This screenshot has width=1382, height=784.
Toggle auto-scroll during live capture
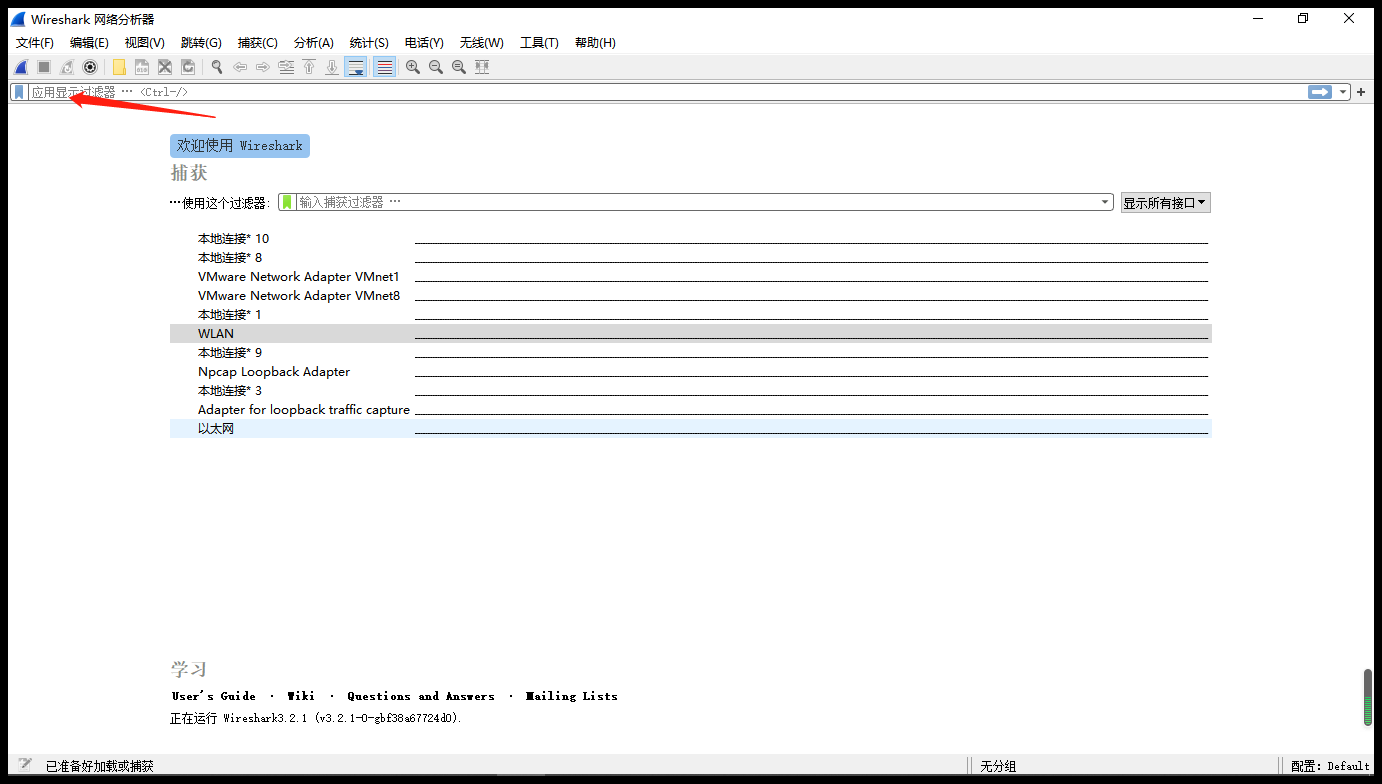pos(355,67)
